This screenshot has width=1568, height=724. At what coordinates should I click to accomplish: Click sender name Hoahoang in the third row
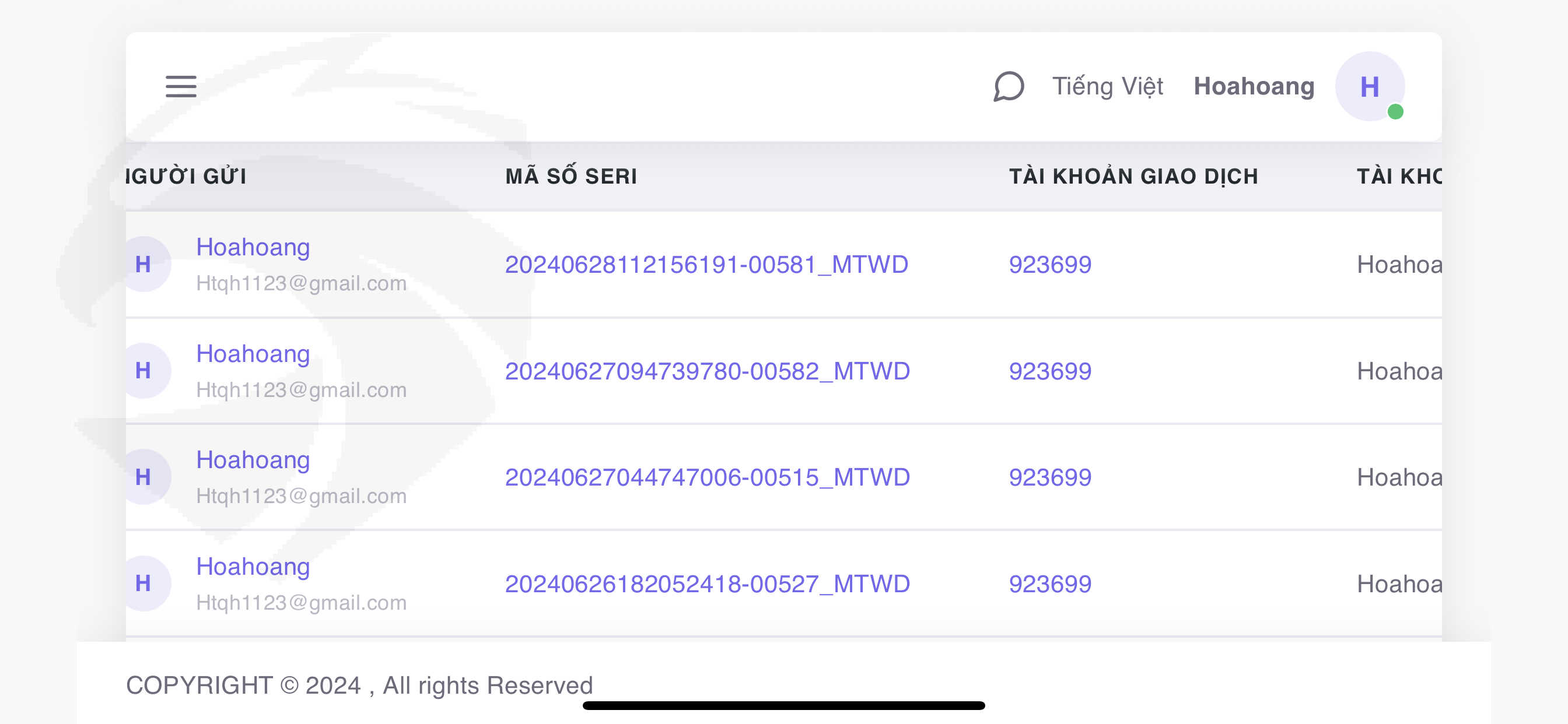tap(253, 460)
